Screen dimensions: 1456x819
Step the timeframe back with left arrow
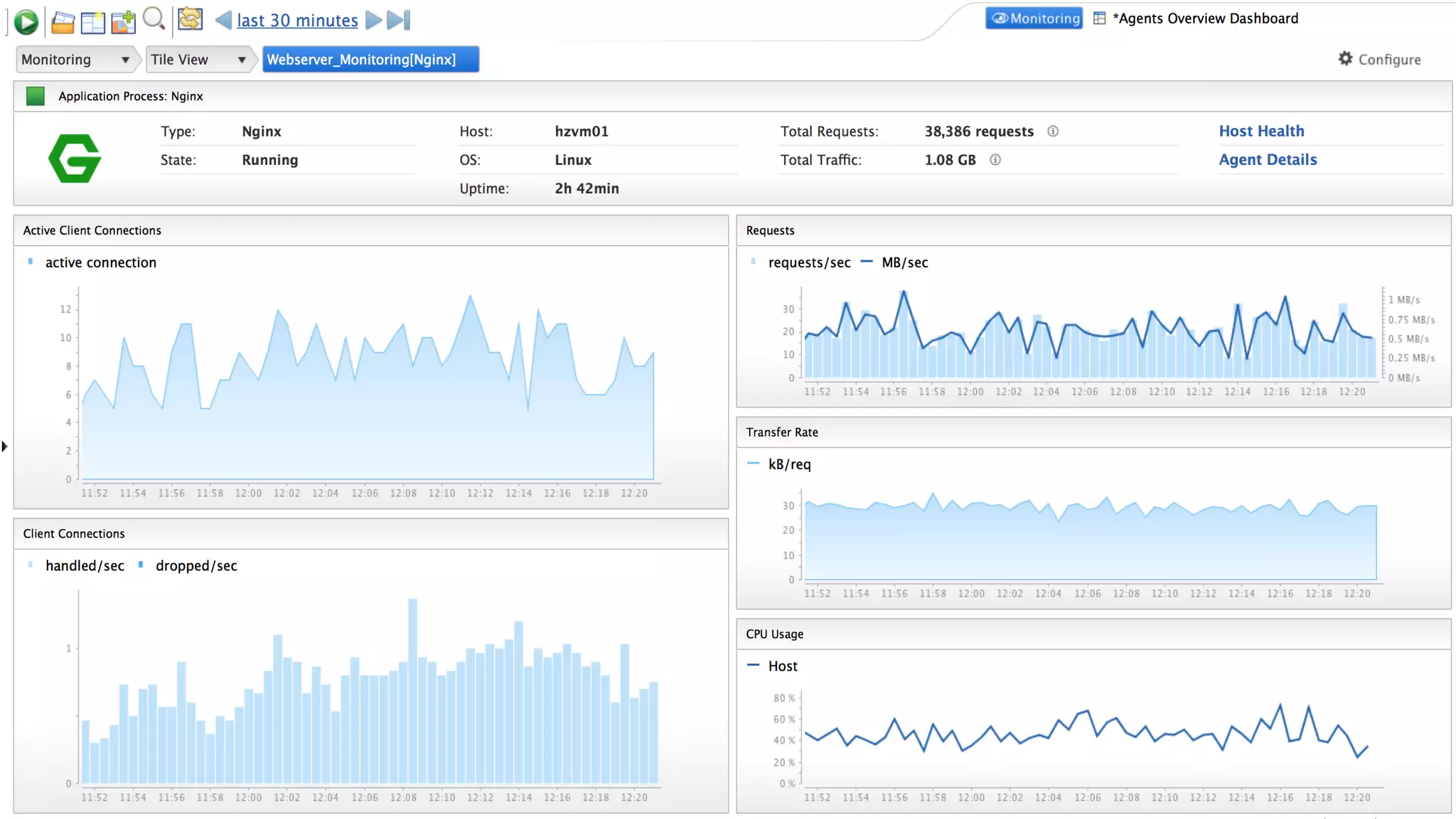tap(223, 20)
